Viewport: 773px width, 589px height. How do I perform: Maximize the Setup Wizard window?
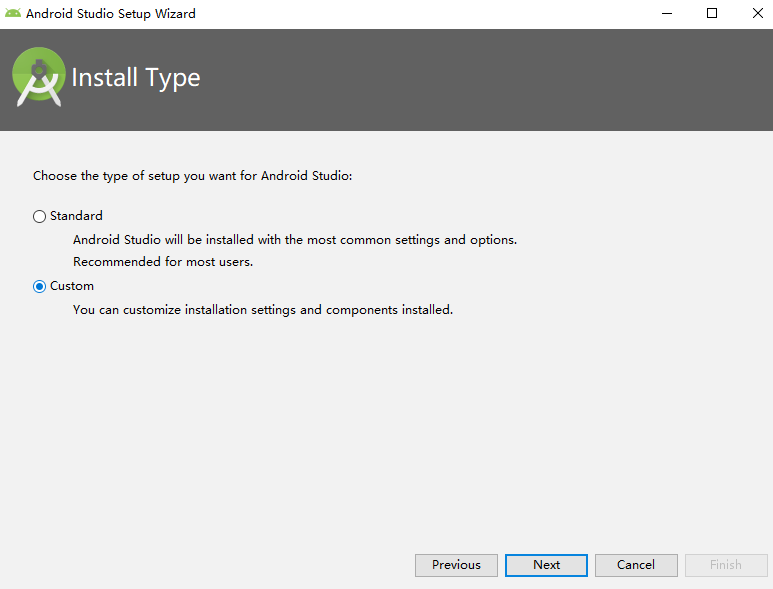click(x=712, y=14)
